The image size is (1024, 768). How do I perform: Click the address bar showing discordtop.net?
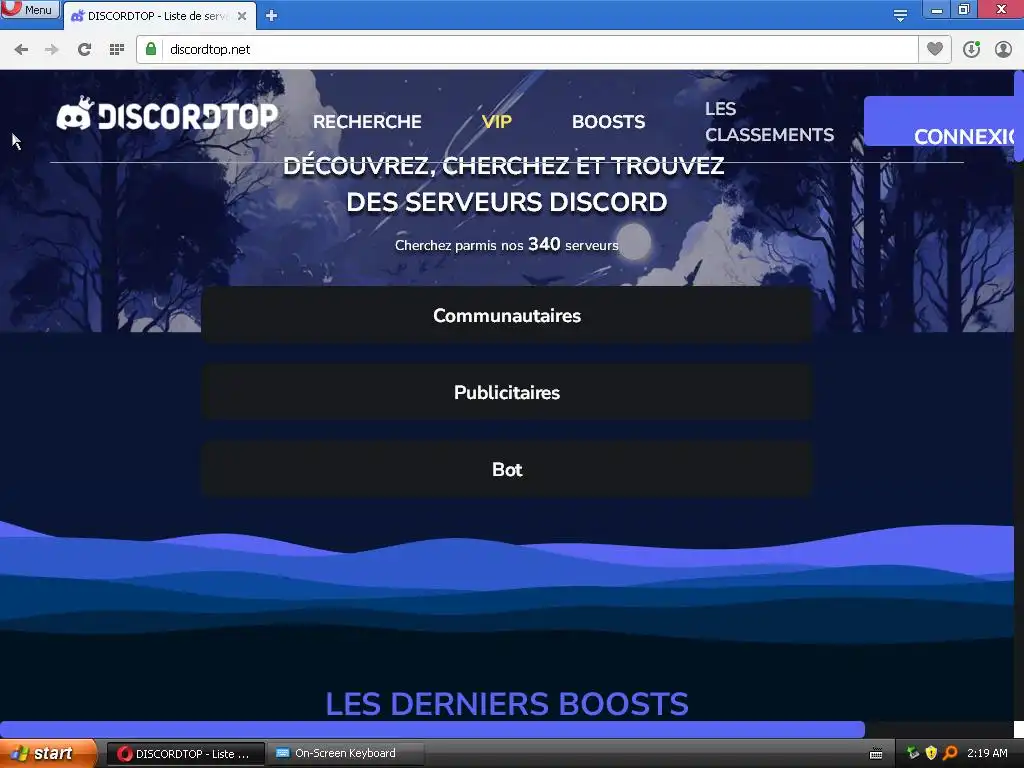(x=528, y=50)
